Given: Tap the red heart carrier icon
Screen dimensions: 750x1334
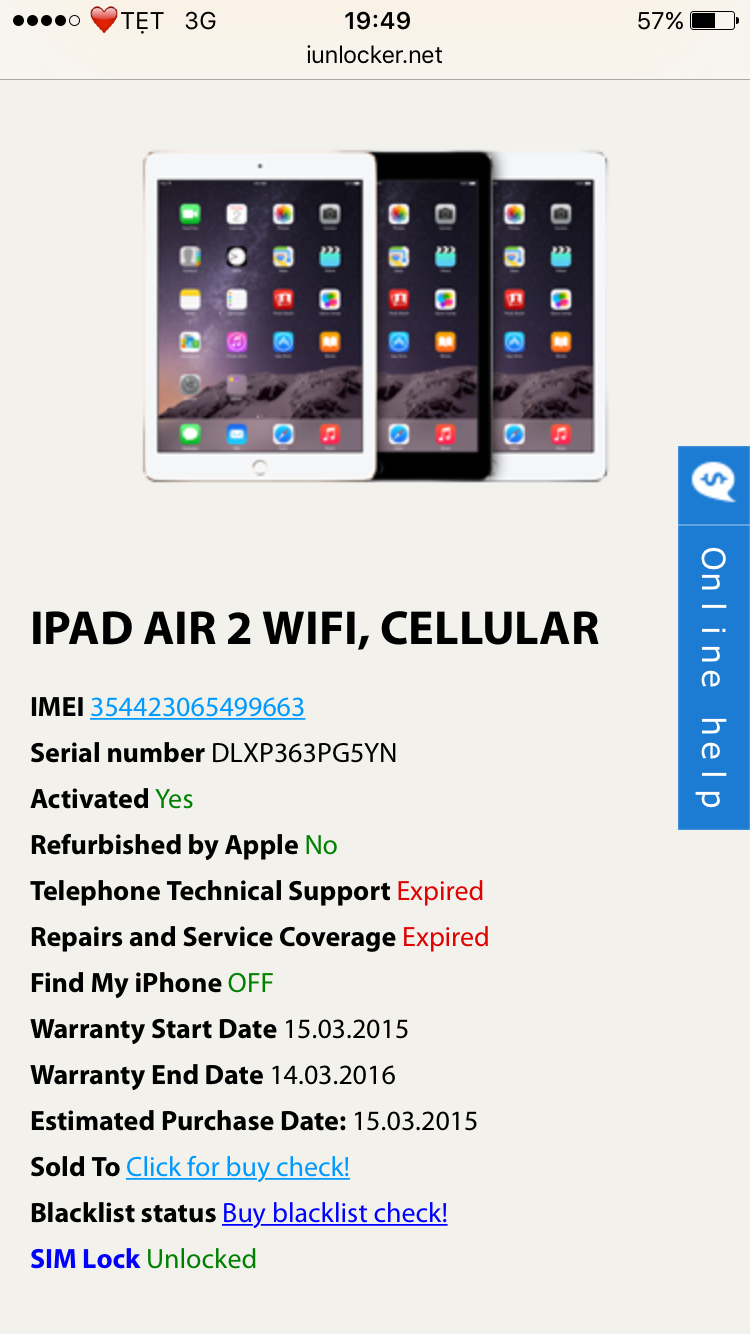Looking at the screenshot, I should pyautogui.click(x=104, y=20).
